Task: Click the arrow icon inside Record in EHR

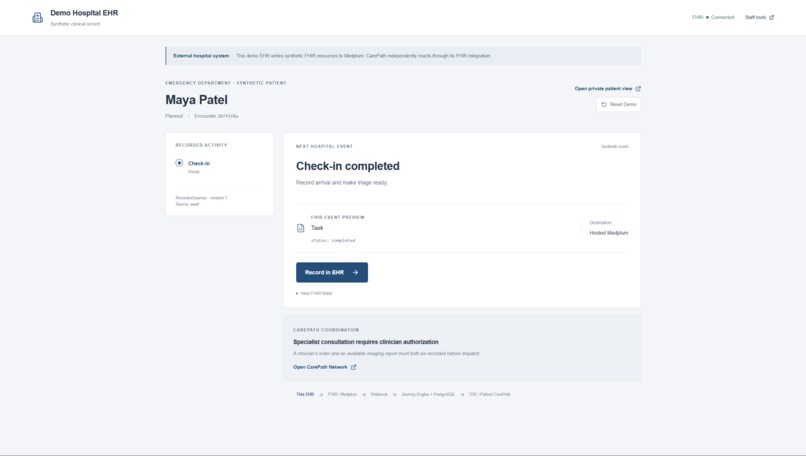Action: click(x=355, y=272)
